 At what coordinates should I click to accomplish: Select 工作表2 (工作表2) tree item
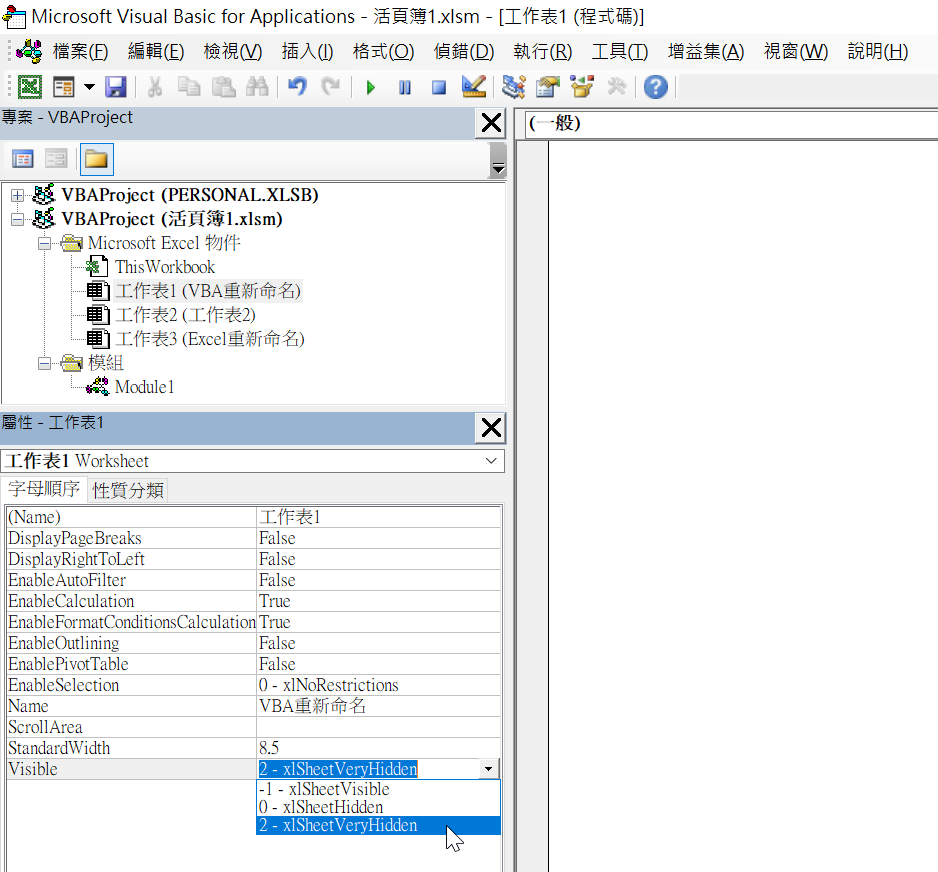185,315
